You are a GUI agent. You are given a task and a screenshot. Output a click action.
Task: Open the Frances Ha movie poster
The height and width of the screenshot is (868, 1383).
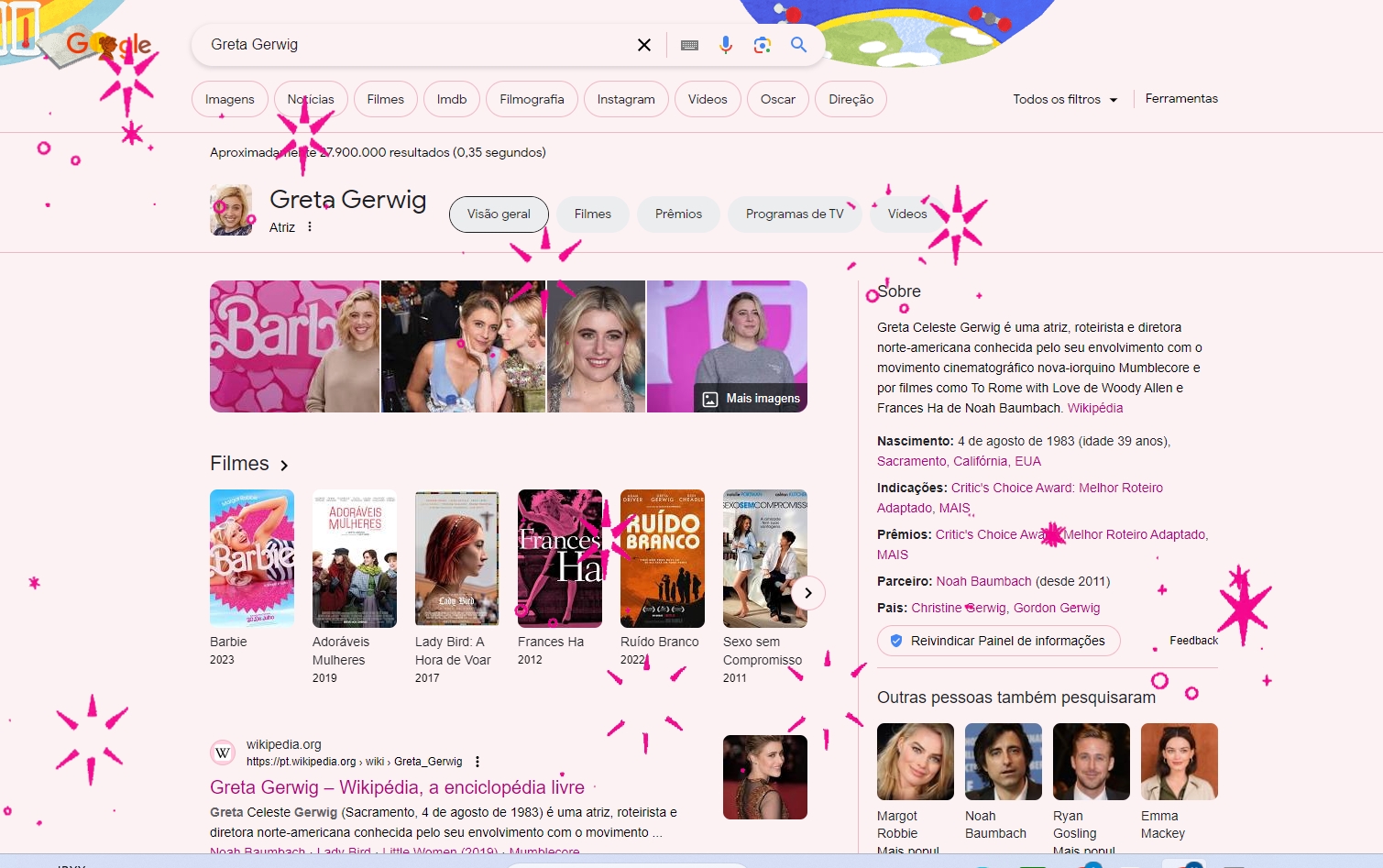[560, 558]
